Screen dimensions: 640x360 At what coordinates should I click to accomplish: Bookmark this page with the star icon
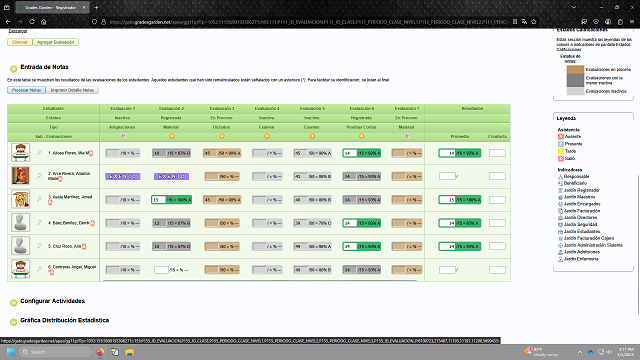pyautogui.click(x=533, y=22)
